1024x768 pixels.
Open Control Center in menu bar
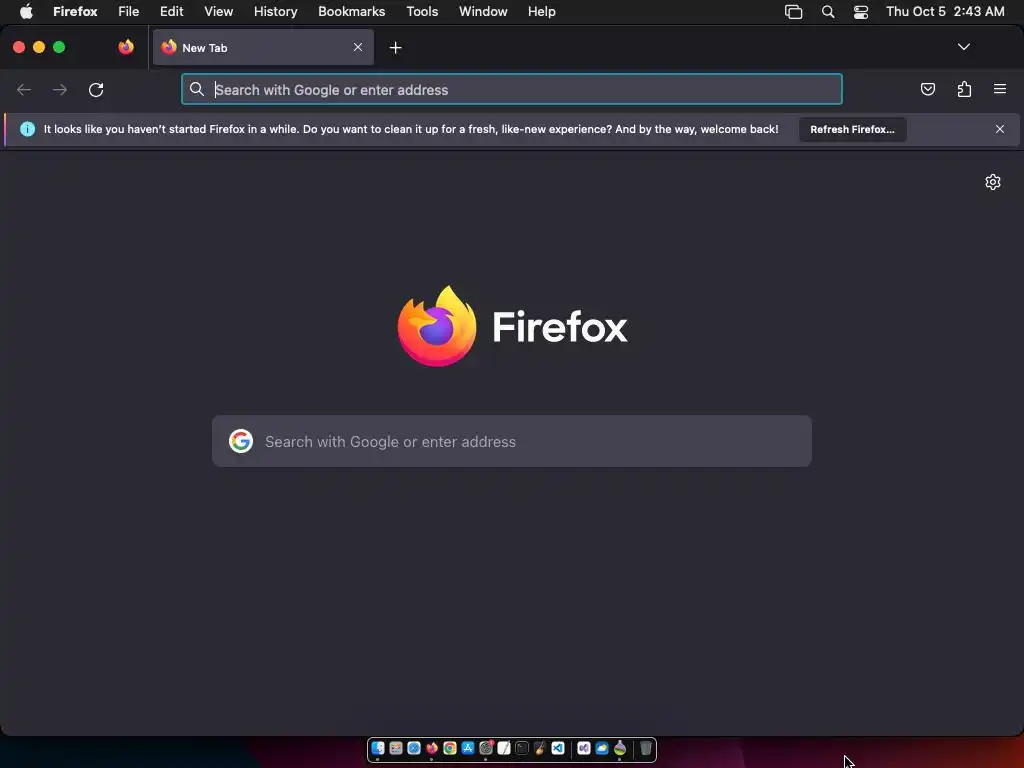coord(861,12)
